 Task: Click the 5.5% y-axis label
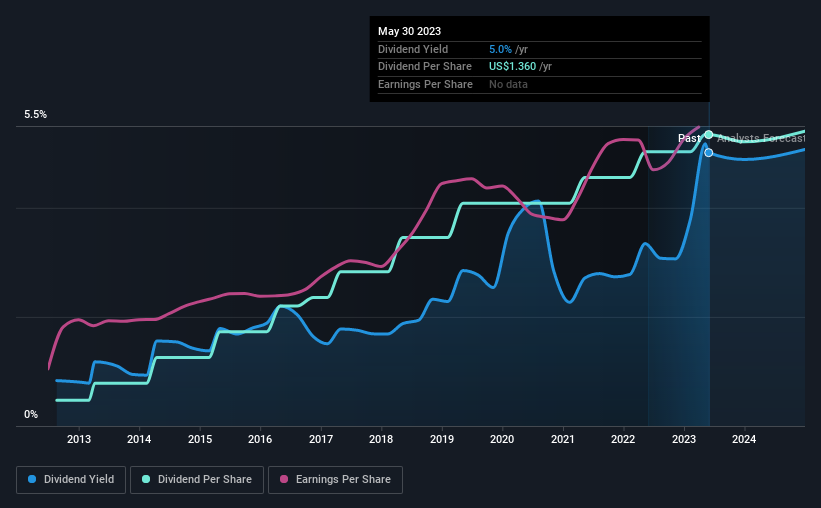(x=36, y=115)
